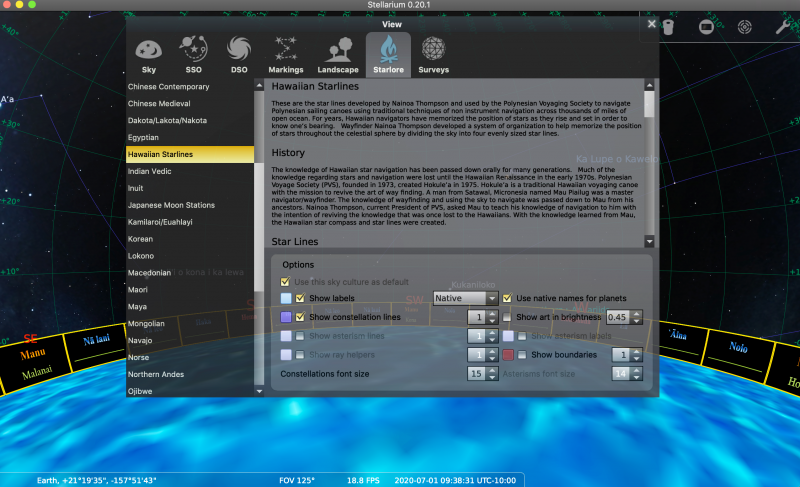
Task: Select Maori sky culture
Action: pos(190,290)
